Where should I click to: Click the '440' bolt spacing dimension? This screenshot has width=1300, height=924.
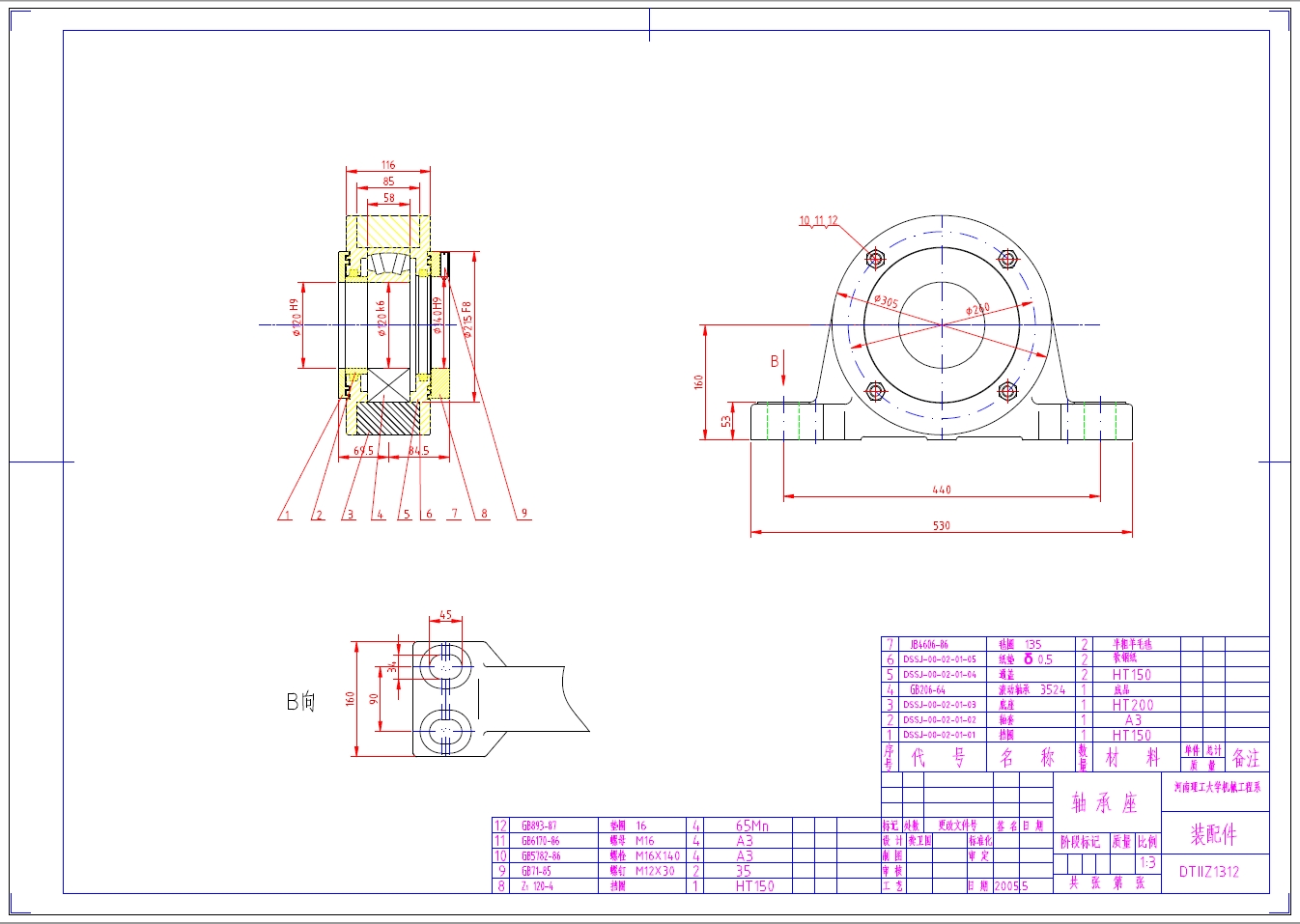(942, 490)
